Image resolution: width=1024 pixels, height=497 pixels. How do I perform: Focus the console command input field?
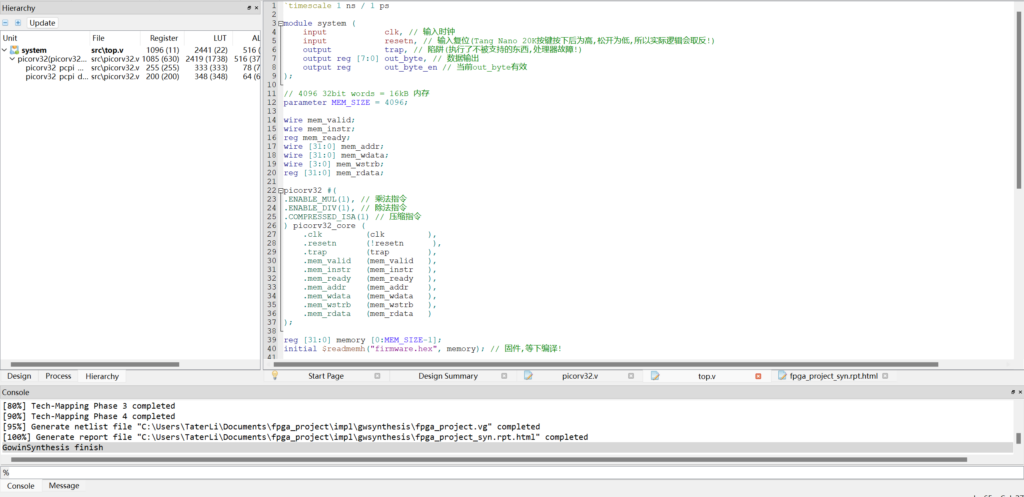tap(512, 472)
